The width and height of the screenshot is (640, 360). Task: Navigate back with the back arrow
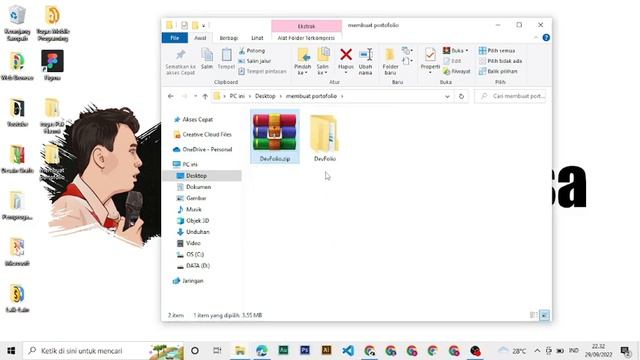[171, 96]
